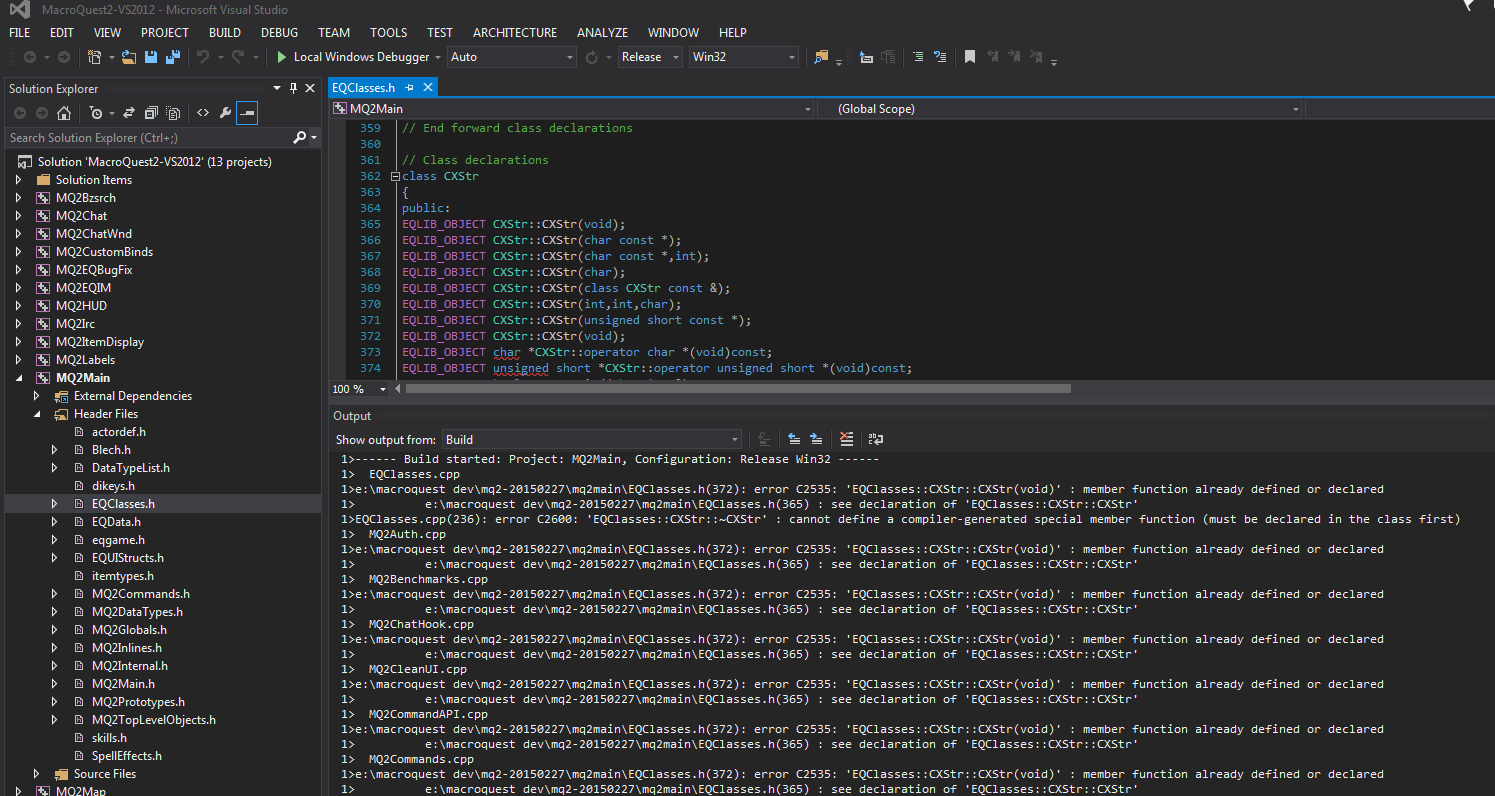This screenshot has height=796, width=1495.
Task: Click the search magnifier in Solution Explorer
Action: 299,138
